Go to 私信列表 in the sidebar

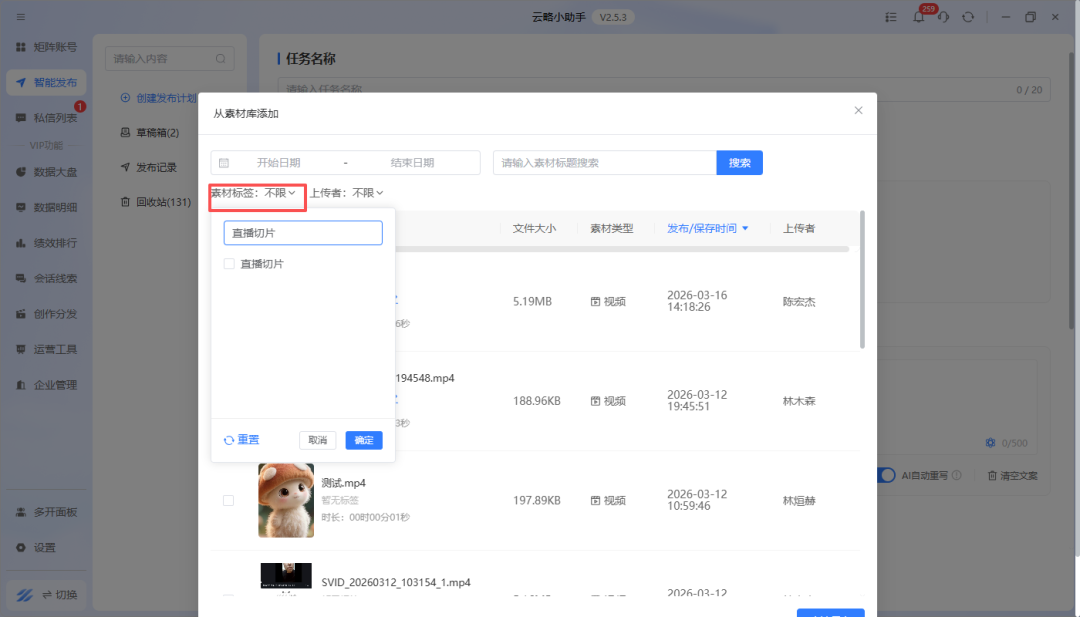coord(55,118)
